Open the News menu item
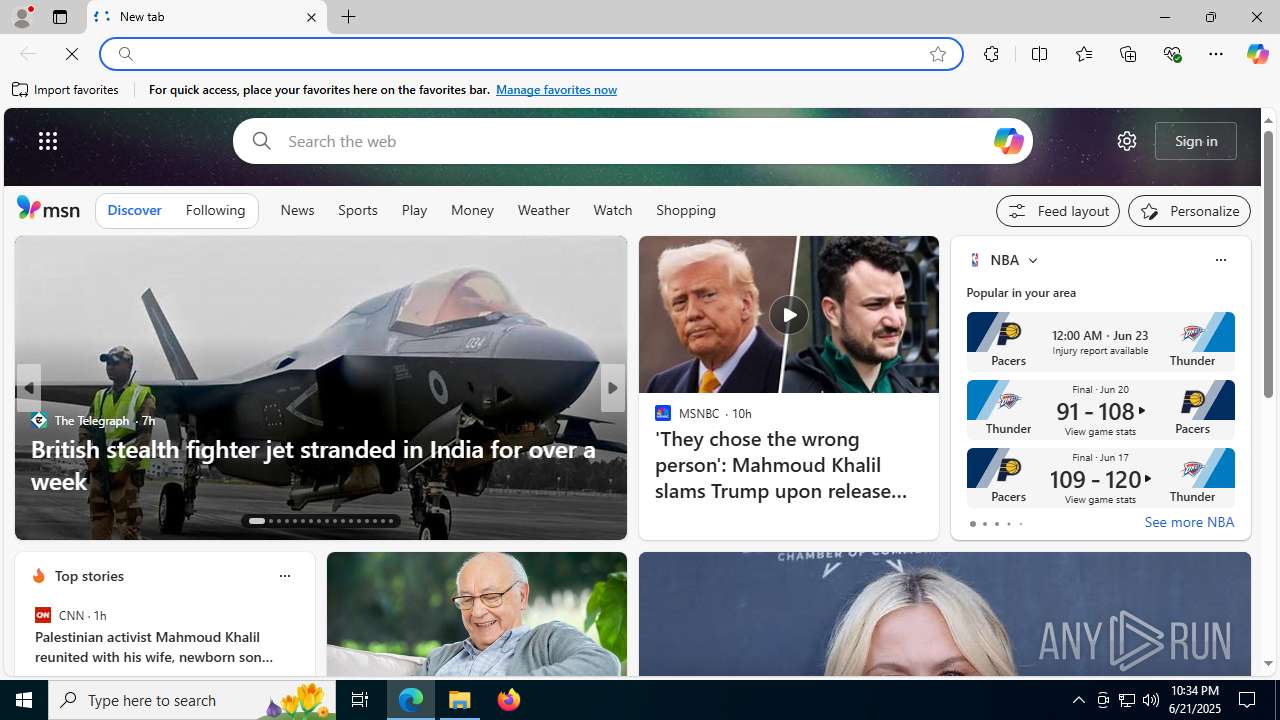 (x=297, y=210)
